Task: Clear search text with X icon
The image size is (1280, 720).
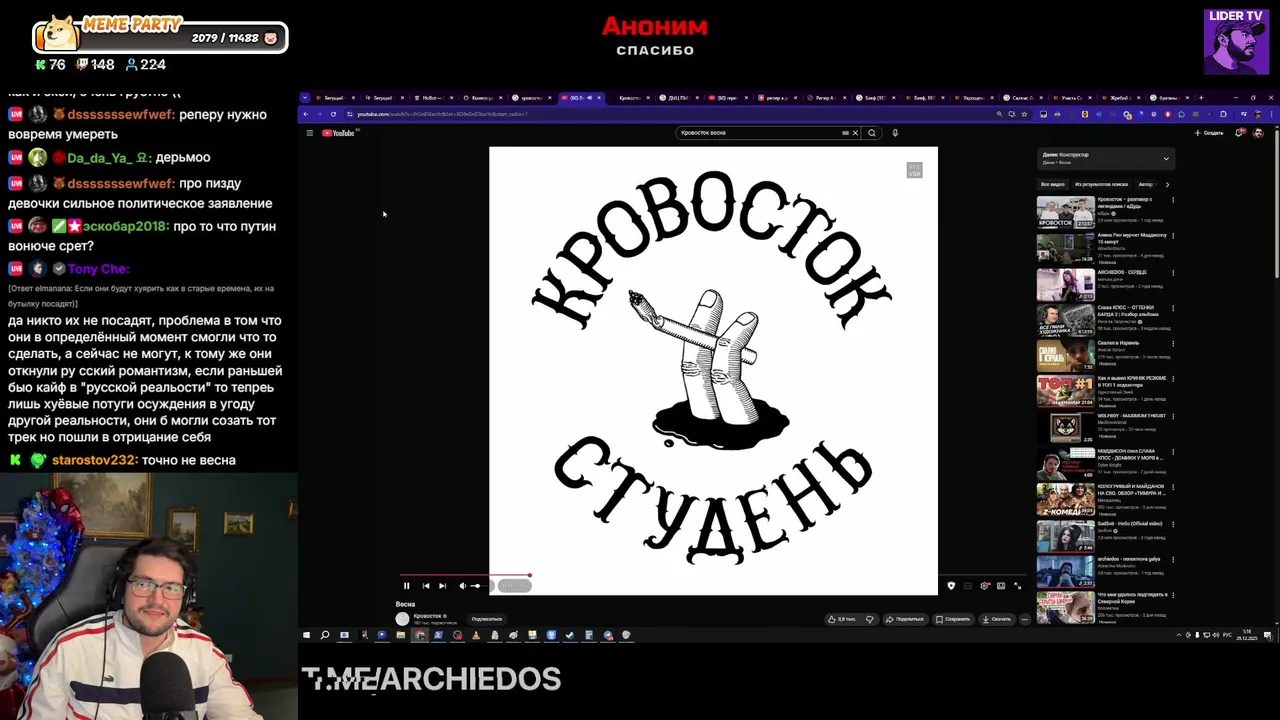Action: click(x=855, y=133)
